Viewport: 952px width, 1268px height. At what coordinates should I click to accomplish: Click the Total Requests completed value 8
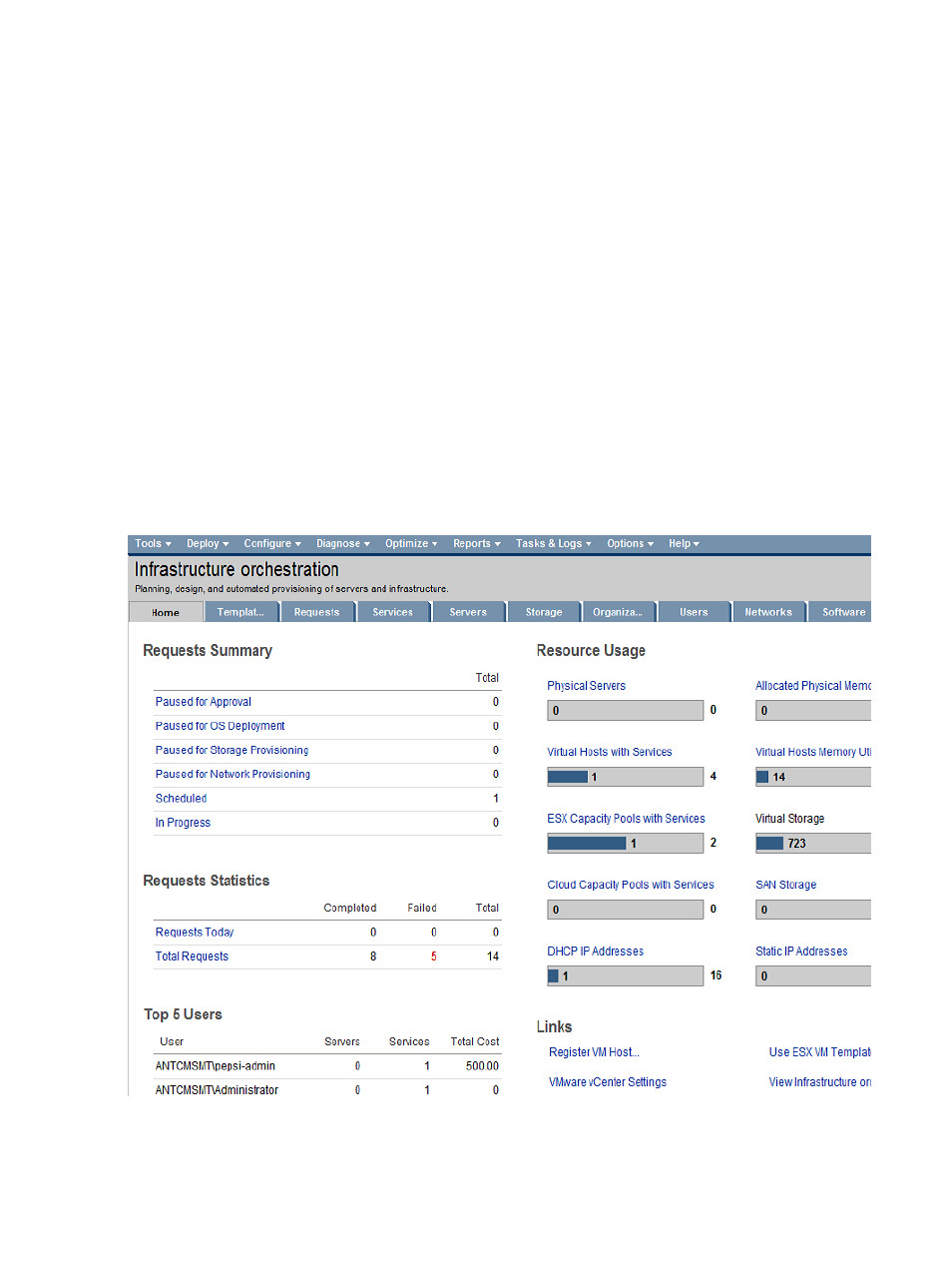coord(373,956)
